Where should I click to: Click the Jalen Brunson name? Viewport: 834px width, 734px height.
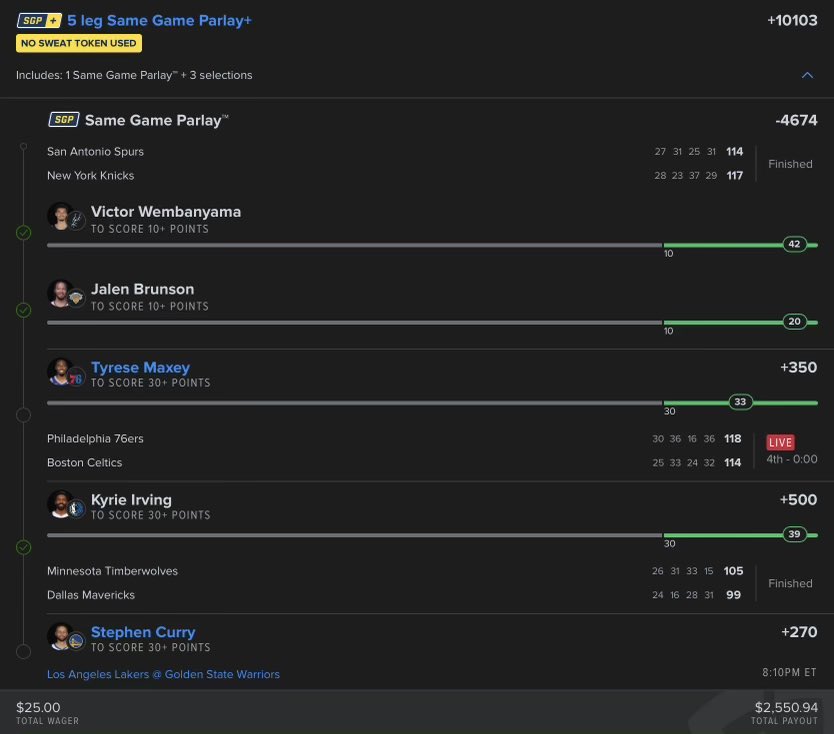[x=143, y=289]
